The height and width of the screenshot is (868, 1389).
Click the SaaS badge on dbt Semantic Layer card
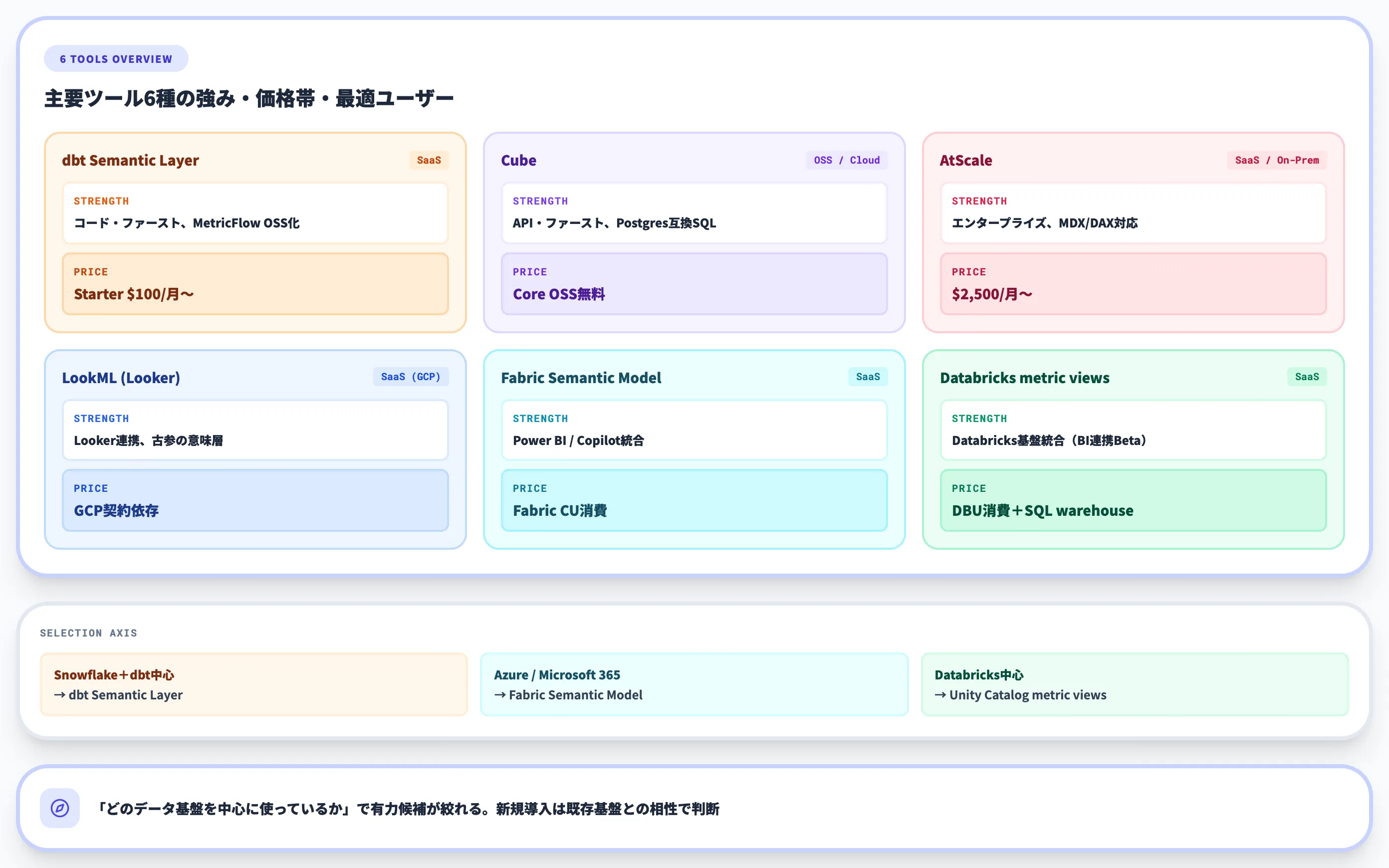[429, 160]
